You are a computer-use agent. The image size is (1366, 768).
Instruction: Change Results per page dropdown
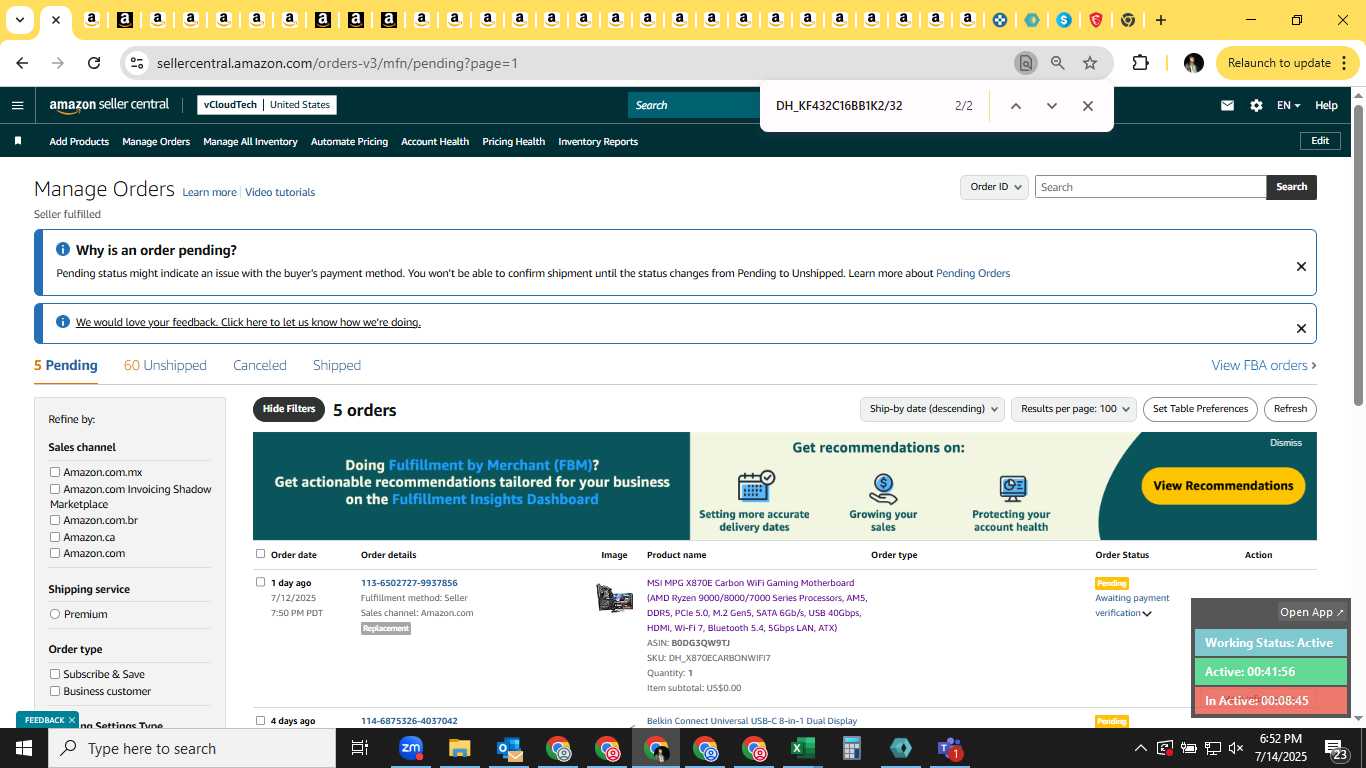[1074, 409]
